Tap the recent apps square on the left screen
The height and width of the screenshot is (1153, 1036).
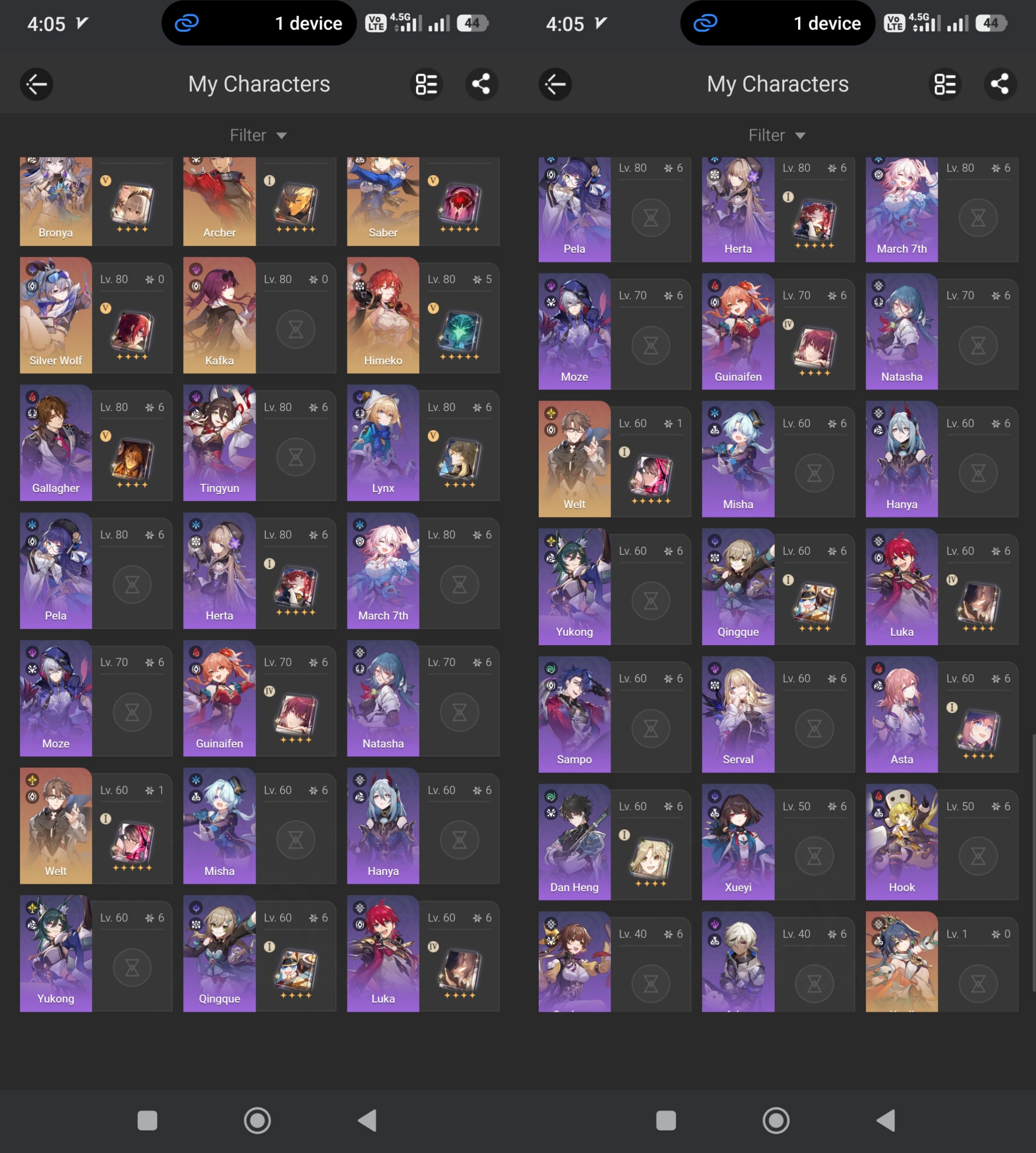click(x=147, y=1120)
